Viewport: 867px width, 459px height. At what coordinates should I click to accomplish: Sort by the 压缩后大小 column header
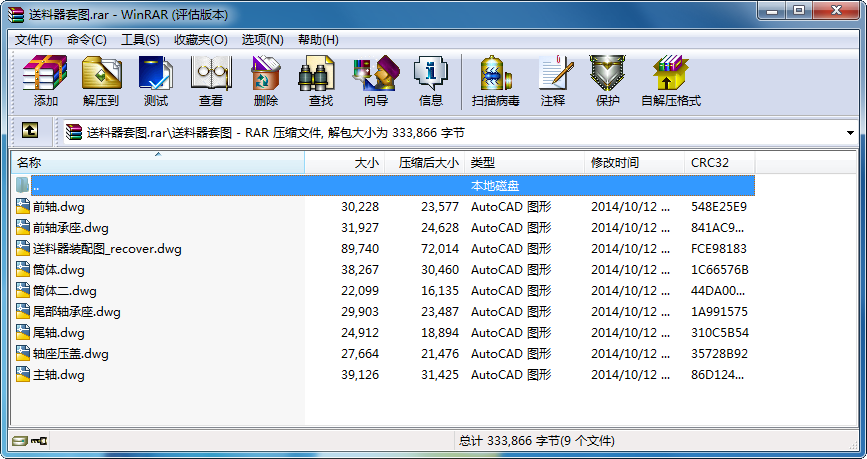point(425,163)
